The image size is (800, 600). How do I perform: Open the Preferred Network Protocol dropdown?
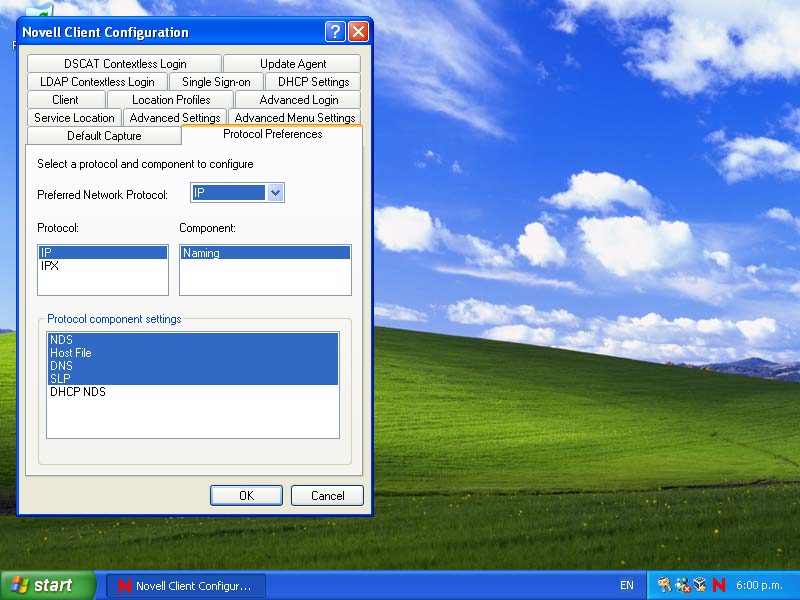point(276,192)
